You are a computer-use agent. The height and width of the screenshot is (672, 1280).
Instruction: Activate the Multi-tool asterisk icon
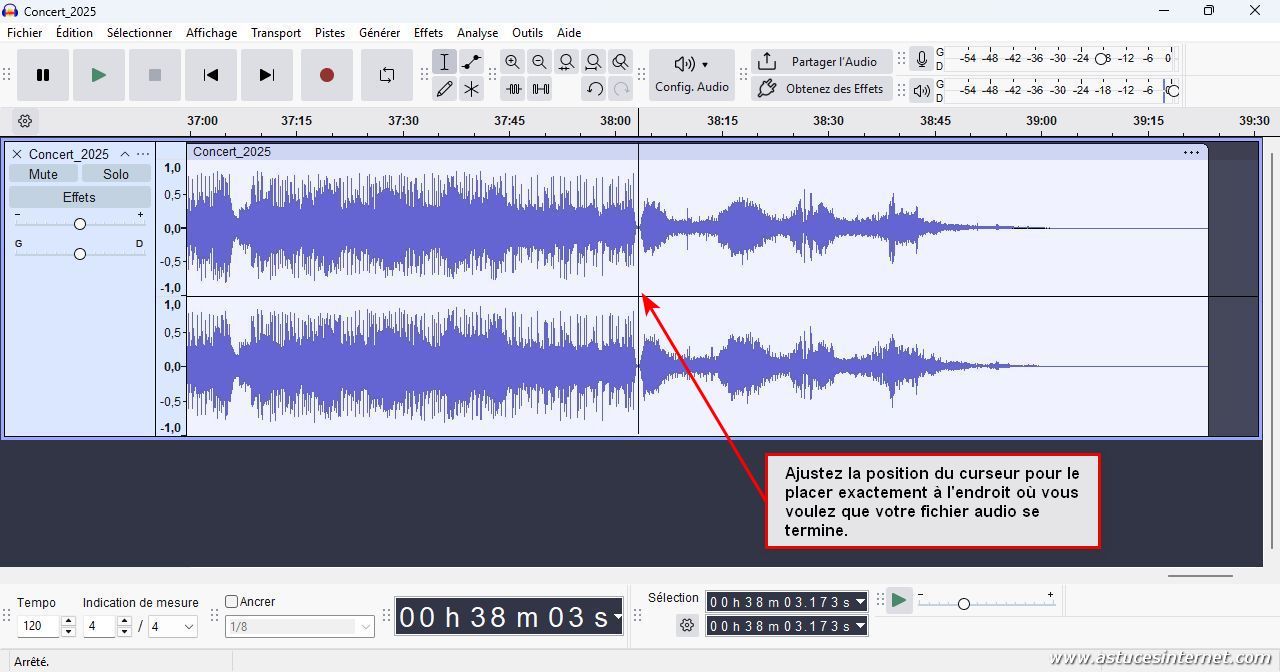[x=471, y=89]
